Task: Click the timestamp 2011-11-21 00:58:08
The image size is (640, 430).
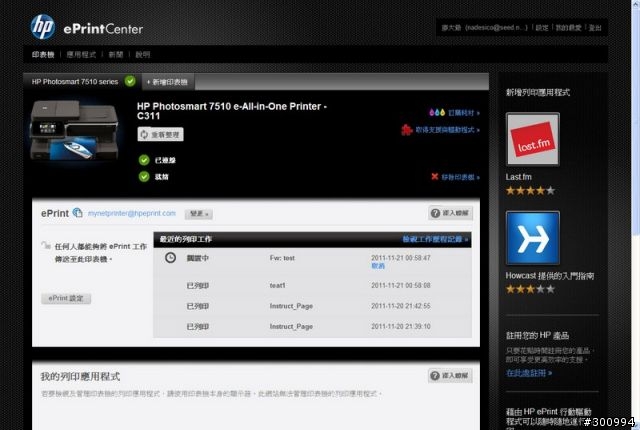Action: click(401, 285)
